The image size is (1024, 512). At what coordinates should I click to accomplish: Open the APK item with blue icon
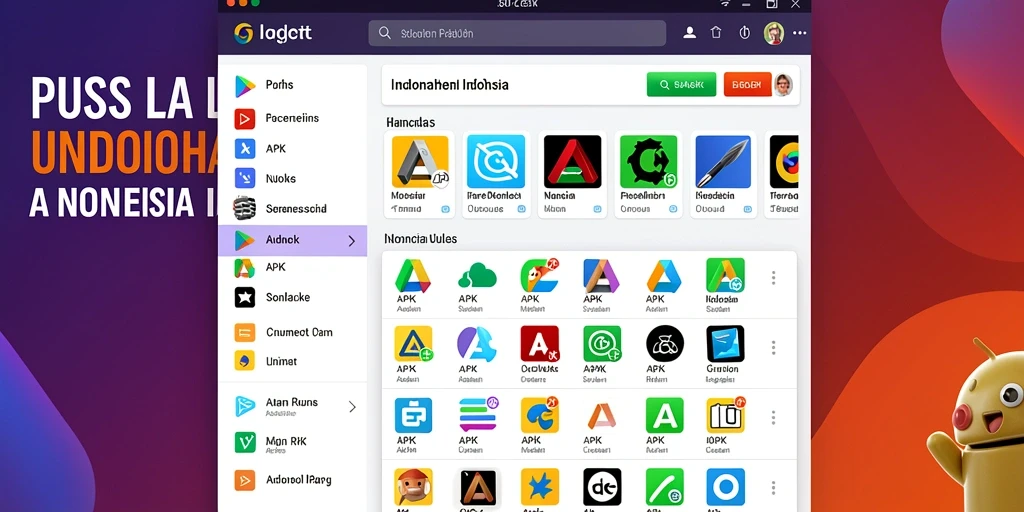(244, 148)
